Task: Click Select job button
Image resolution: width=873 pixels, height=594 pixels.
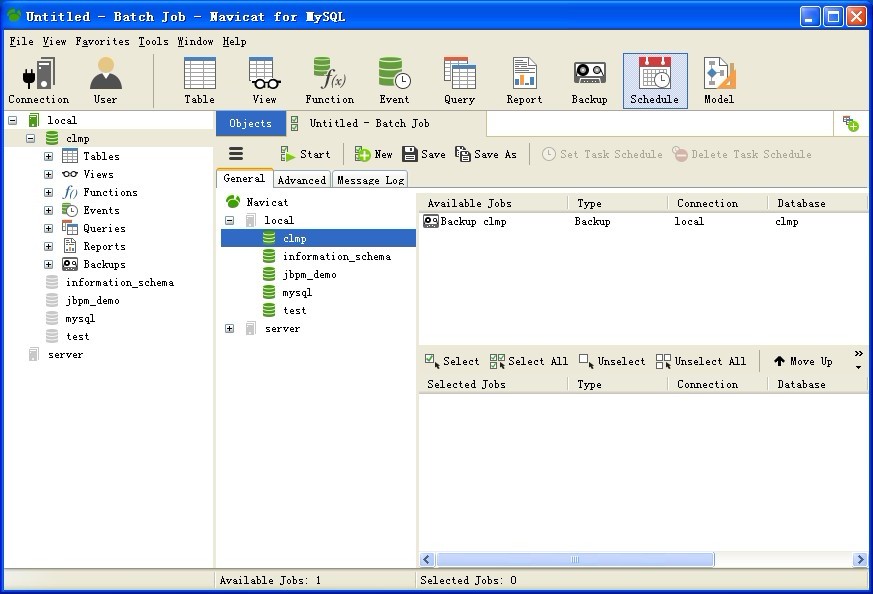Action: point(452,361)
